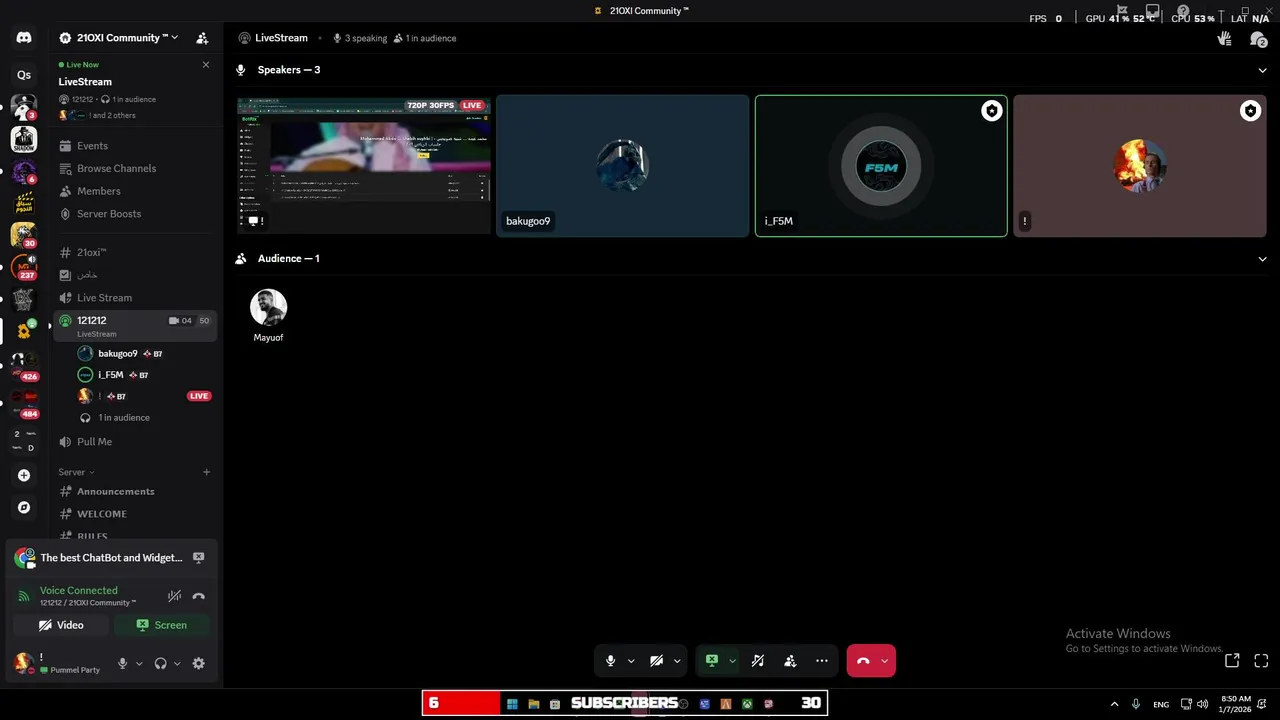This screenshot has width=1280, height=720.
Task: Open the live stream thumbnail
Action: tap(364, 166)
